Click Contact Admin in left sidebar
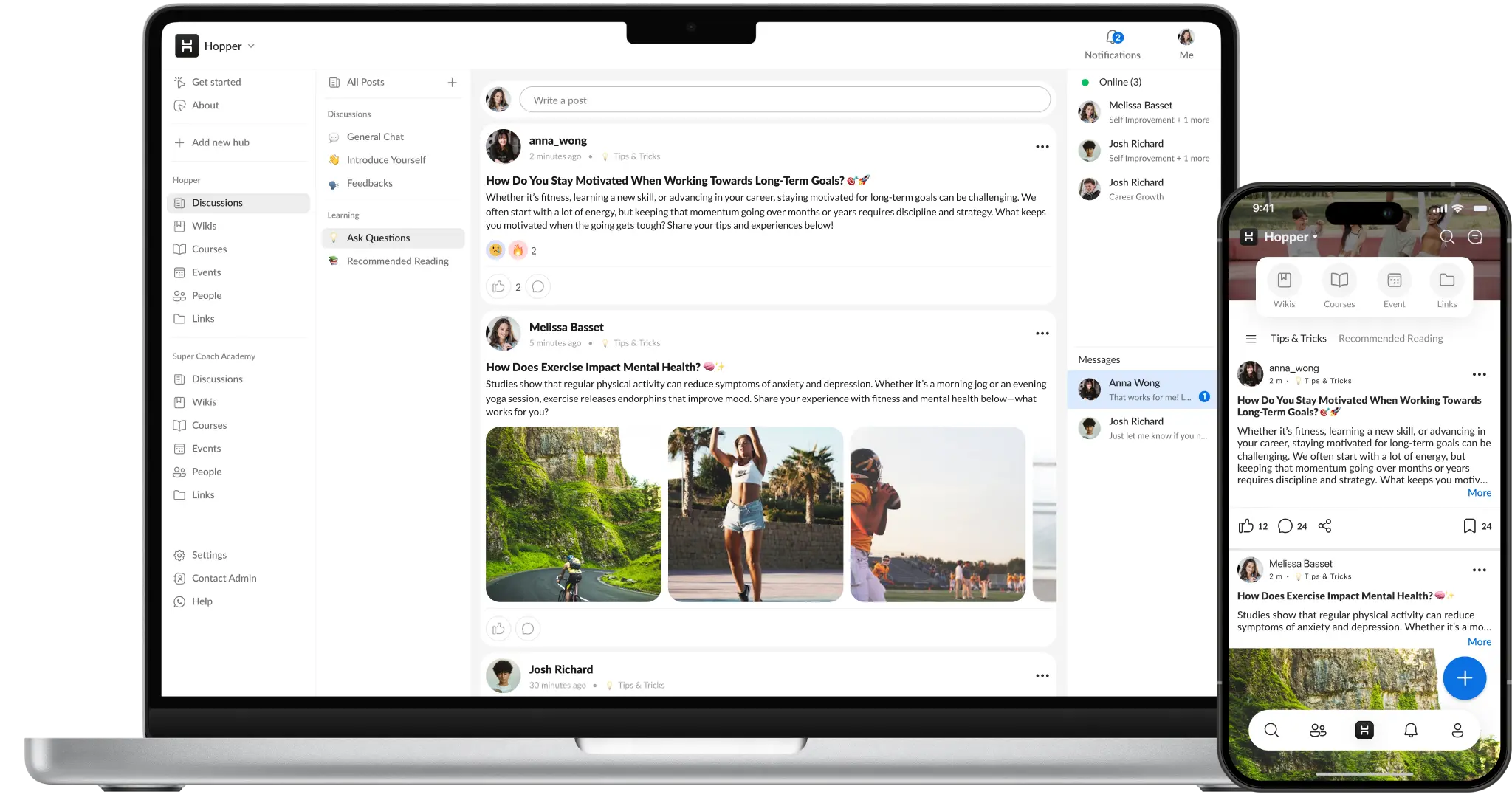This screenshot has height=800, width=1512. pos(215,579)
